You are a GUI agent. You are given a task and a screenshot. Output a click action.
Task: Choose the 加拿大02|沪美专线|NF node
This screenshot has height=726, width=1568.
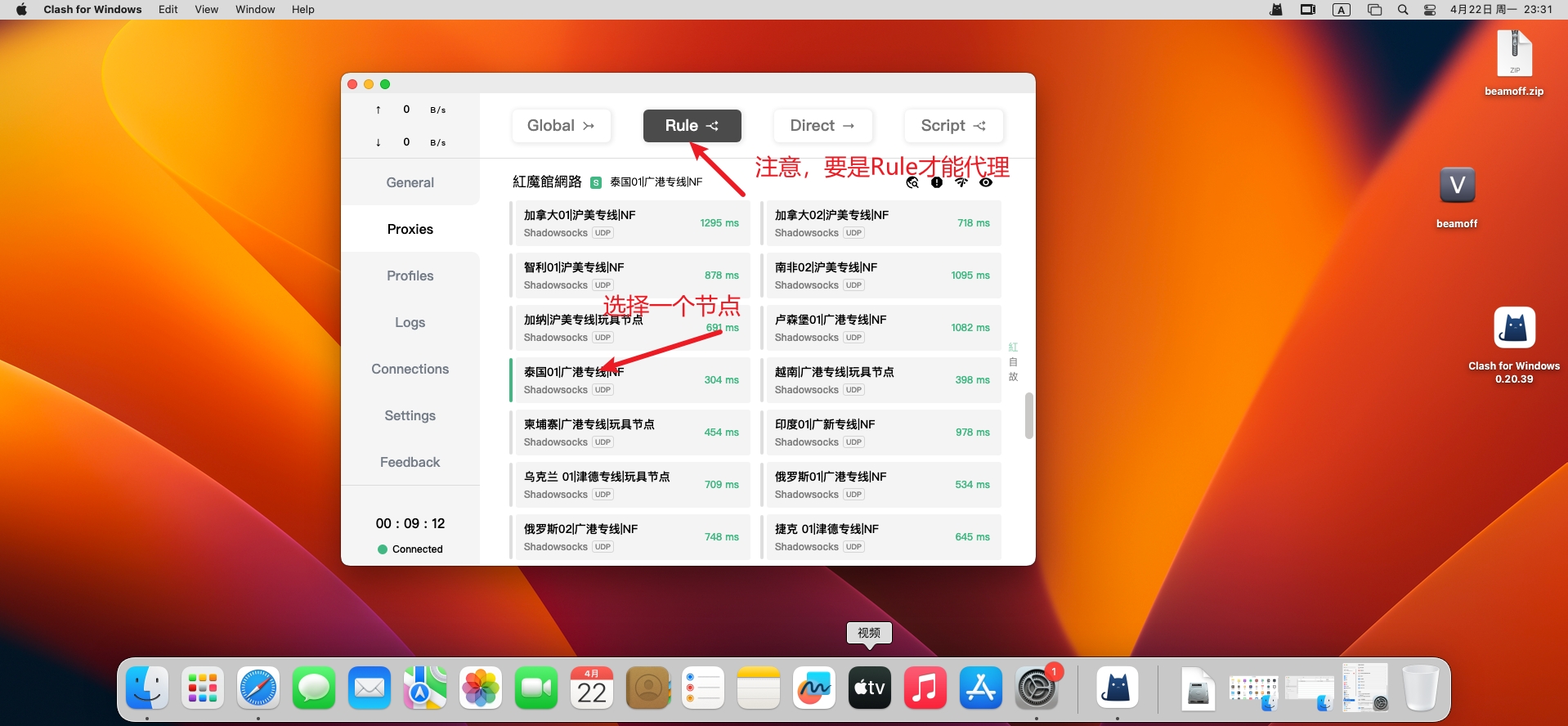[x=881, y=223]
